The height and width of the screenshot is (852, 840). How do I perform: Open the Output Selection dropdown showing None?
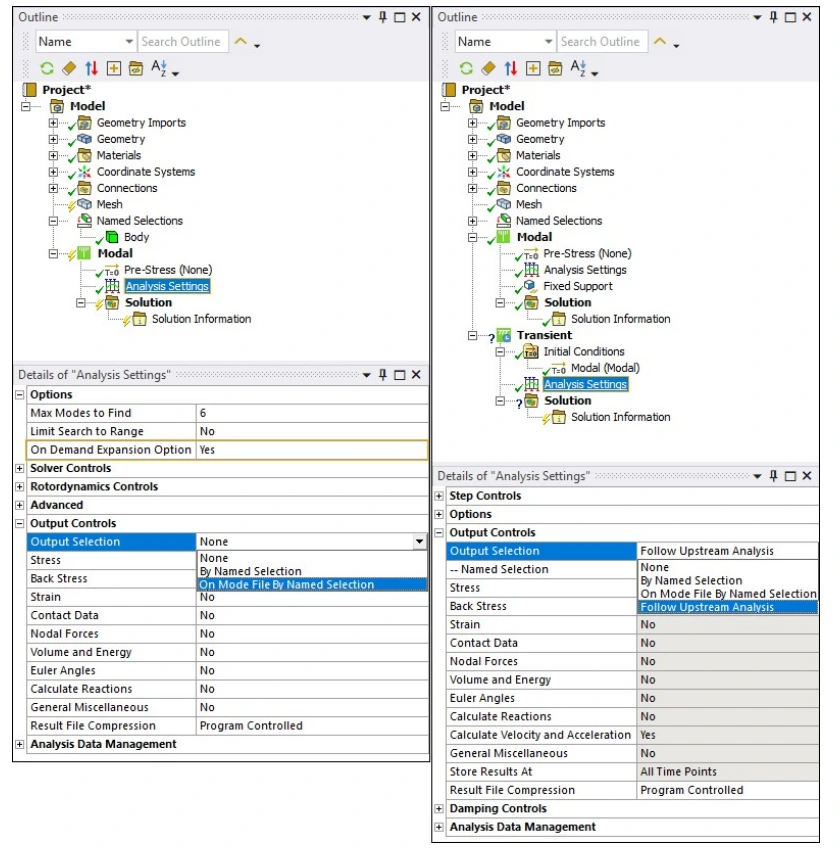tap(419, 542)
